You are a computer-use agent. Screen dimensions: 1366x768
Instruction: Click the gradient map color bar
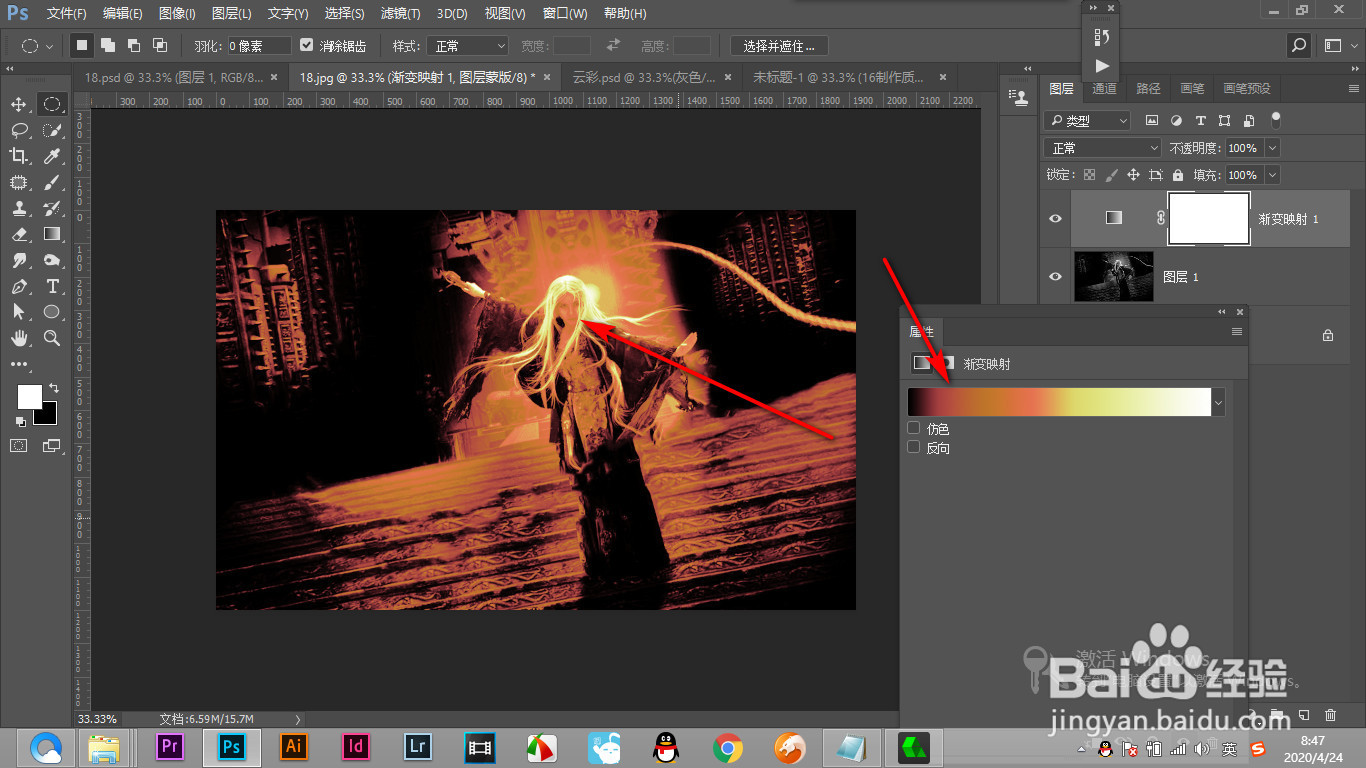click(x=1059, y=402)
